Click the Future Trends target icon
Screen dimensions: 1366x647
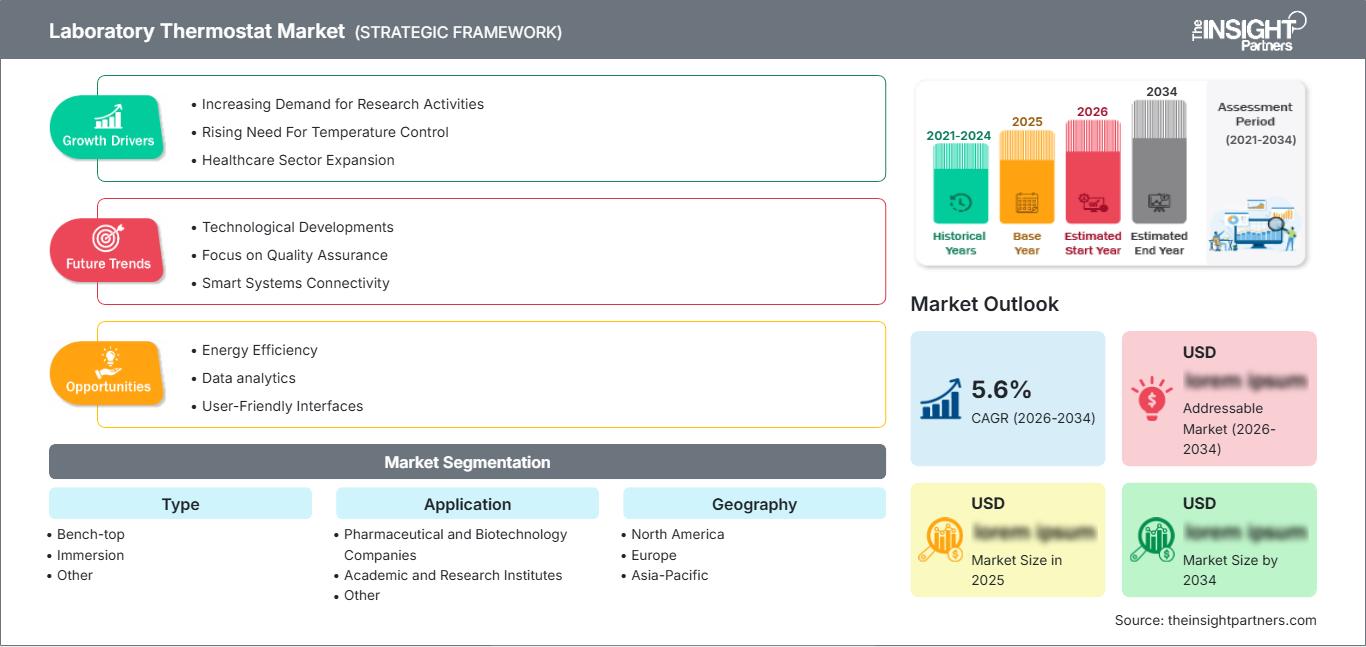(108, 239)
